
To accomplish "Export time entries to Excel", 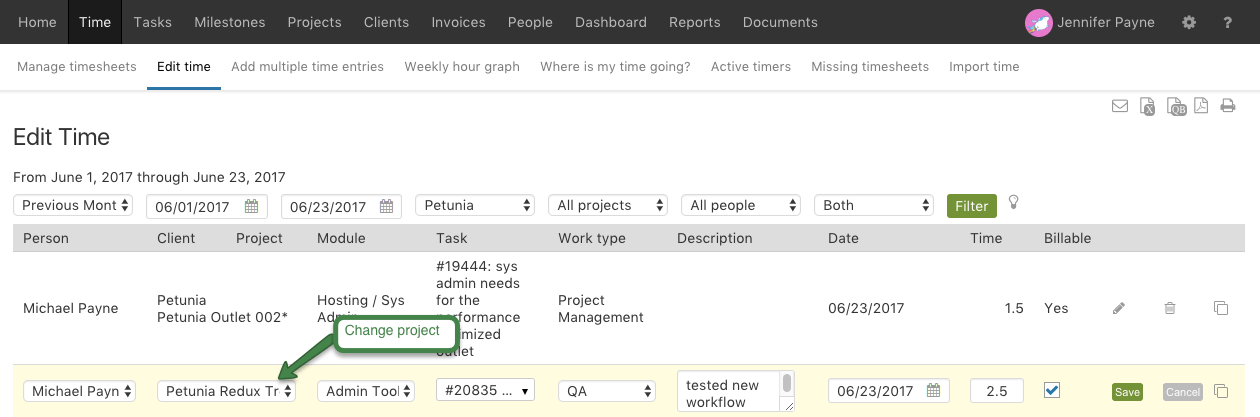I will [x=1148, y=106].
